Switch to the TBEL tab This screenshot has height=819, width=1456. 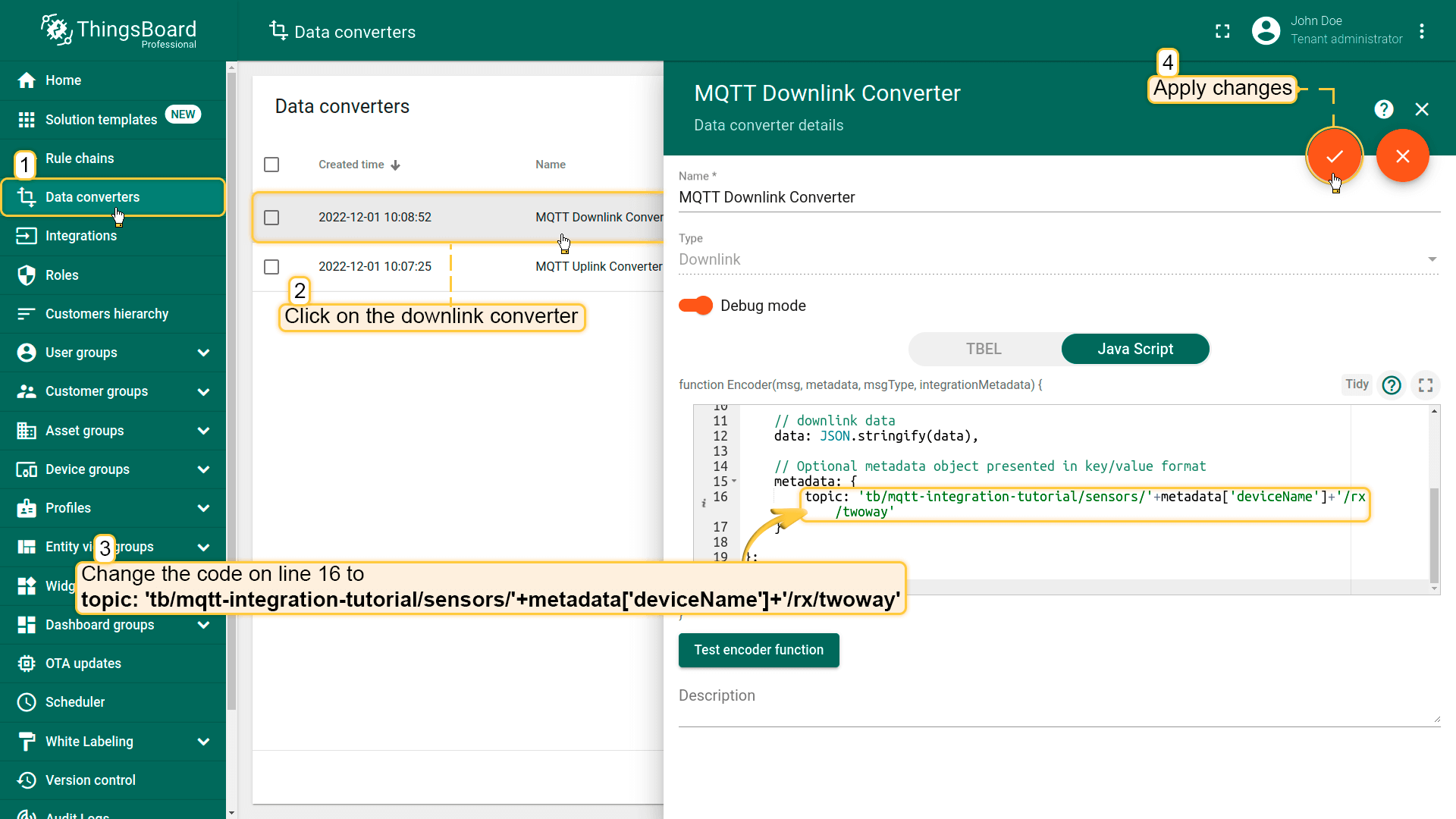984,349
